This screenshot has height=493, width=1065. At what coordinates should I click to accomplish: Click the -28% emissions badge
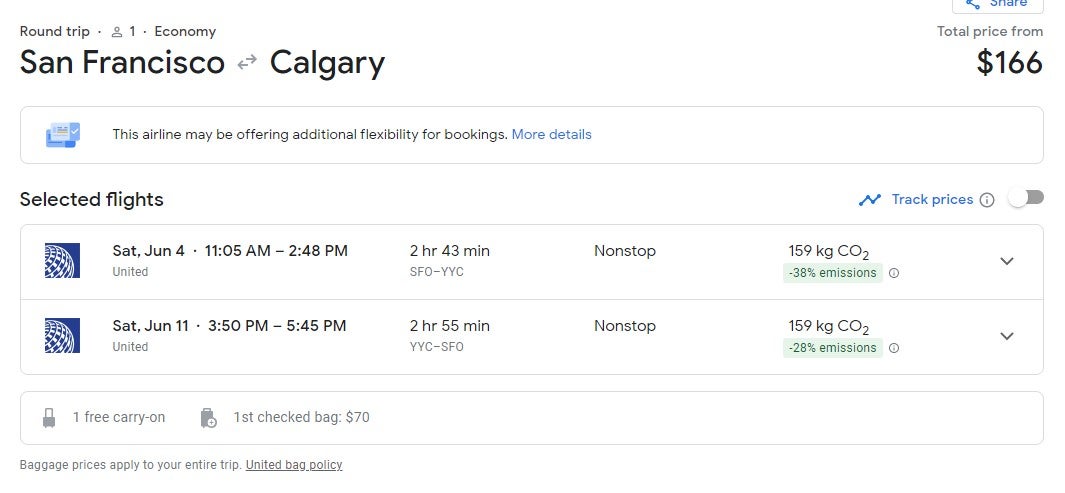tap(833, 348)
